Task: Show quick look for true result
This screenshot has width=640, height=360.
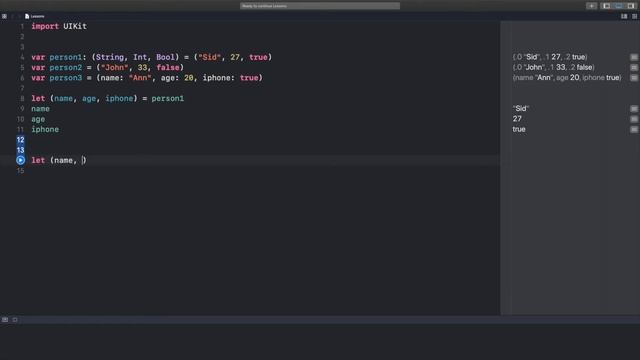Action: pos(634,129)
